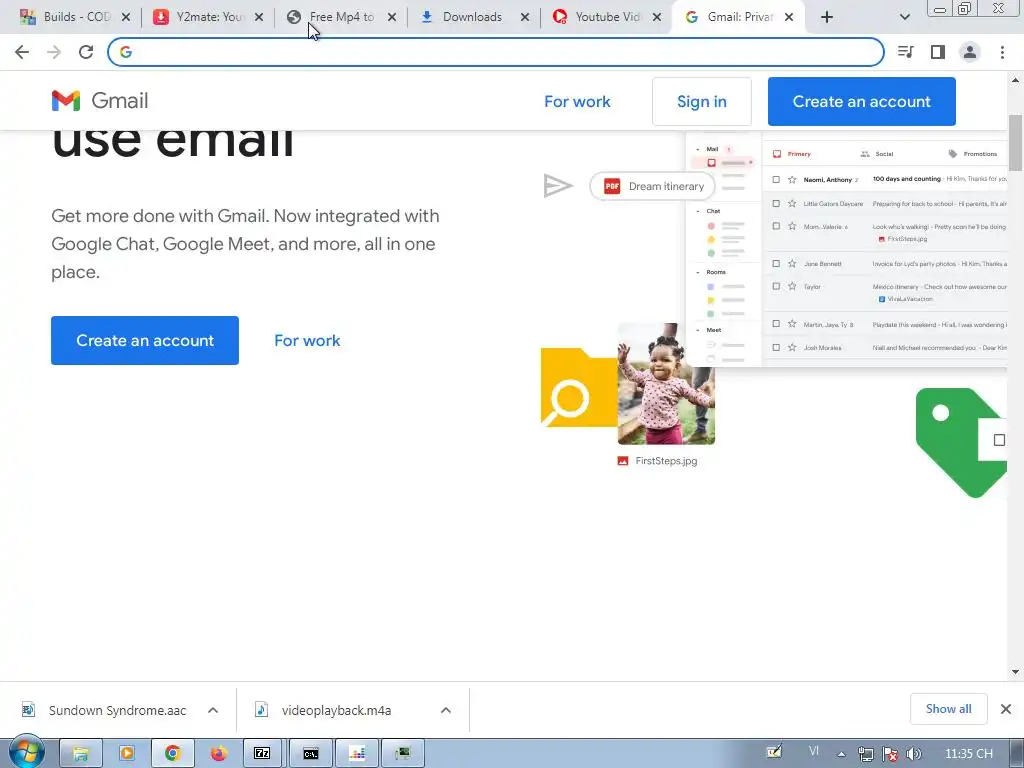Image resolution: width=1024 pixels, height=768 pixels.
Task: Collapse the Rooms section in preview sidebar
Action: 698,272
